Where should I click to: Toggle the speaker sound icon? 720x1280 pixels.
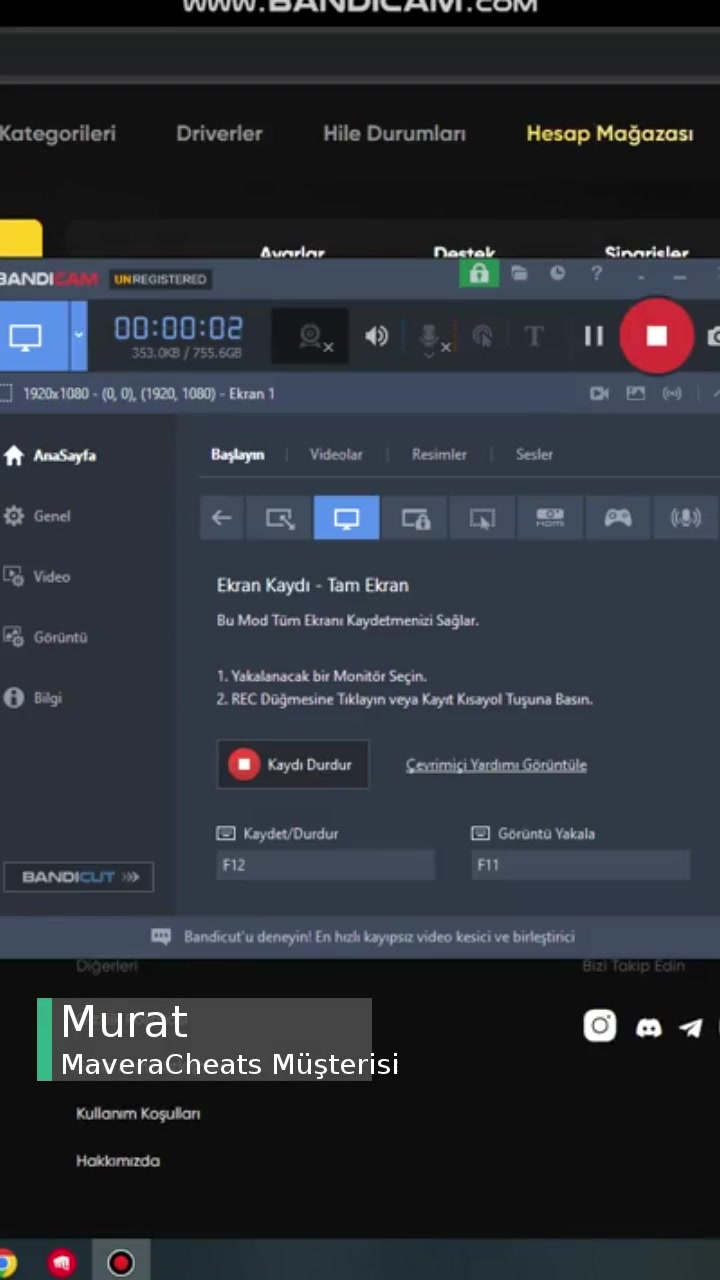click(x=377, y=337)
